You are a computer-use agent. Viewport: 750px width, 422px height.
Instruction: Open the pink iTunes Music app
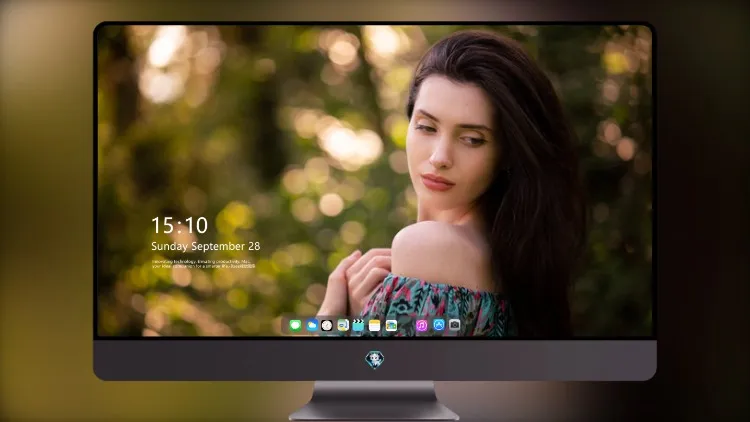pyautogui.click(x=421, y=326)
